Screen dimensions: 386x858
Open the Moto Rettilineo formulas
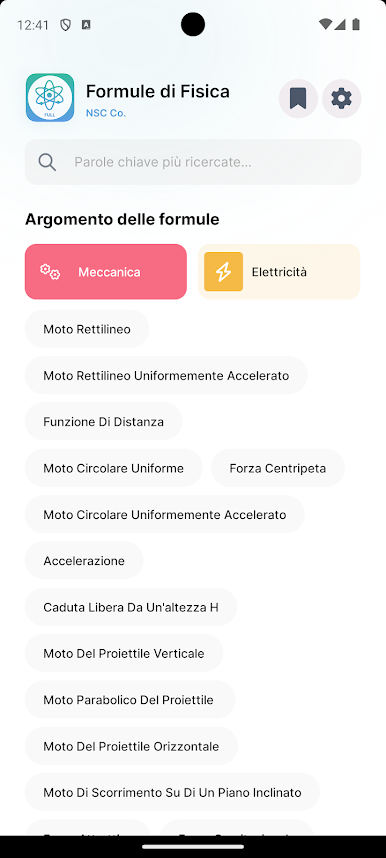pos(87,329)
